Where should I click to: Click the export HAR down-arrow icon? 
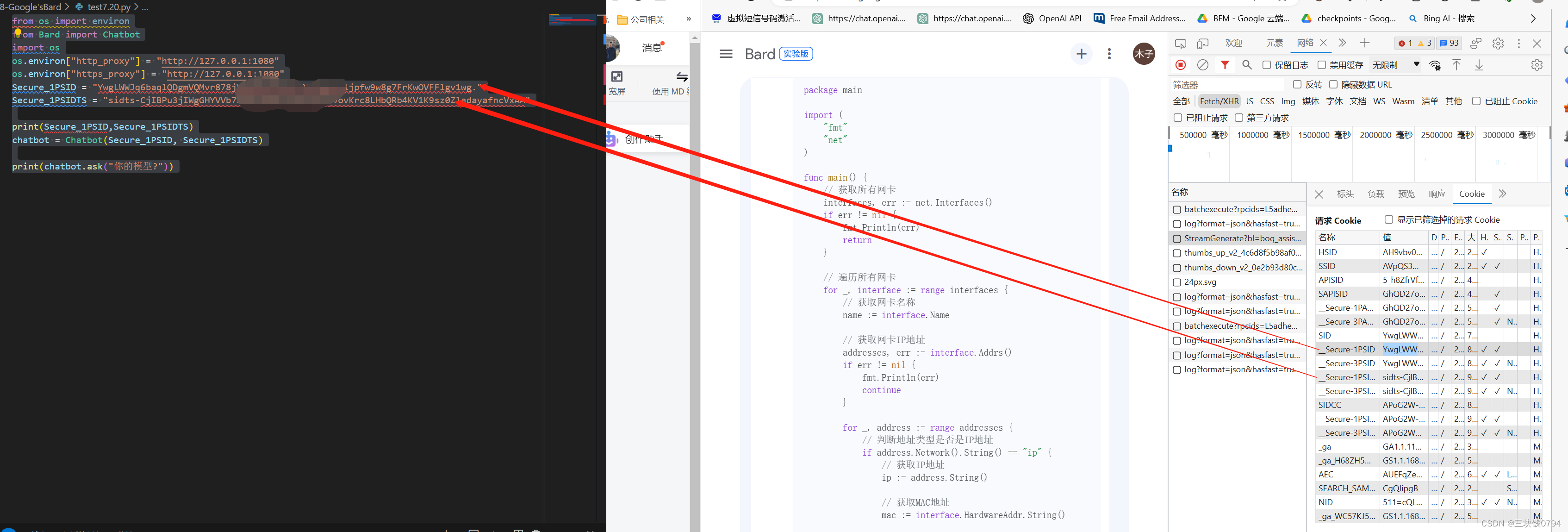tap(1479, 65)
